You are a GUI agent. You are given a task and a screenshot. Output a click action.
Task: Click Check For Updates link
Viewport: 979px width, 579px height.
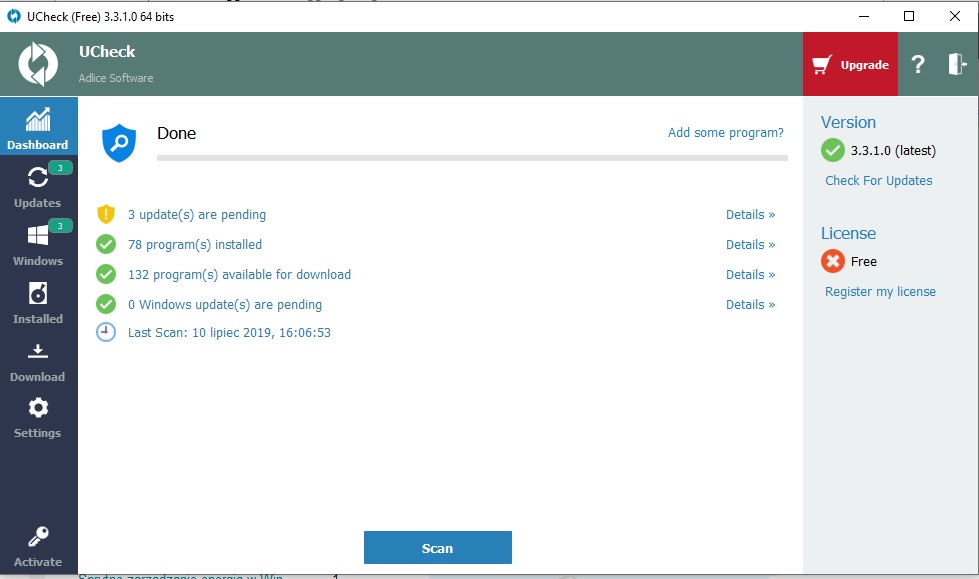pyautogui.click(x=878, y=181)
